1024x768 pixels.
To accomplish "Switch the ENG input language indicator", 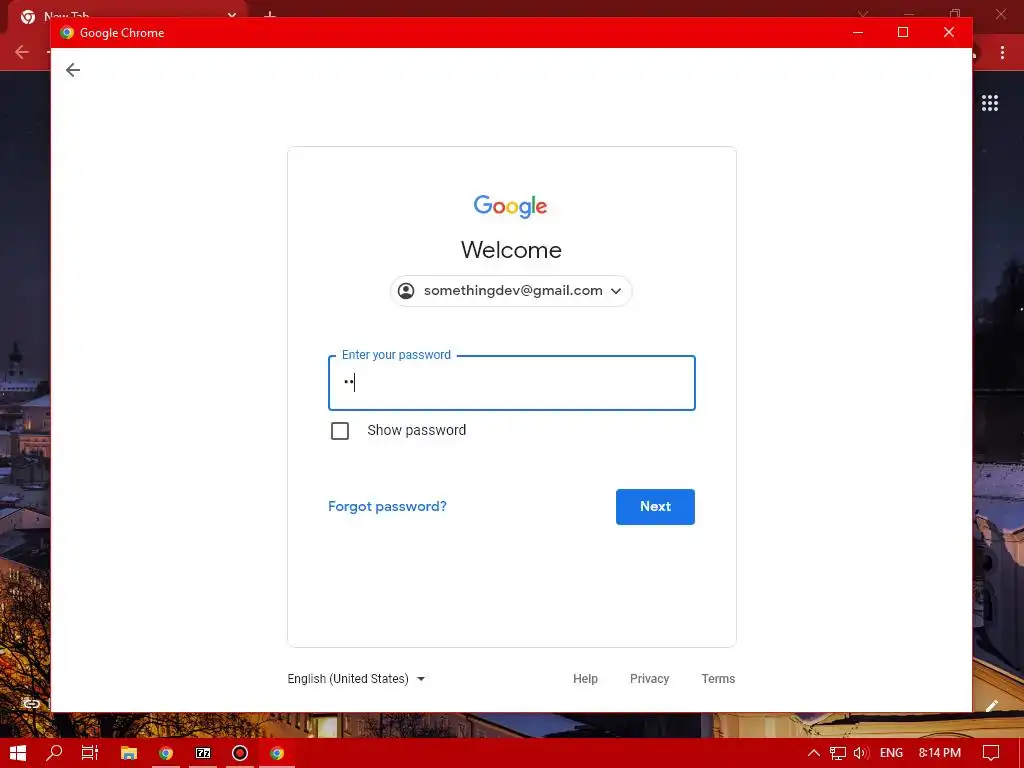I will click(x=891, y=753).
